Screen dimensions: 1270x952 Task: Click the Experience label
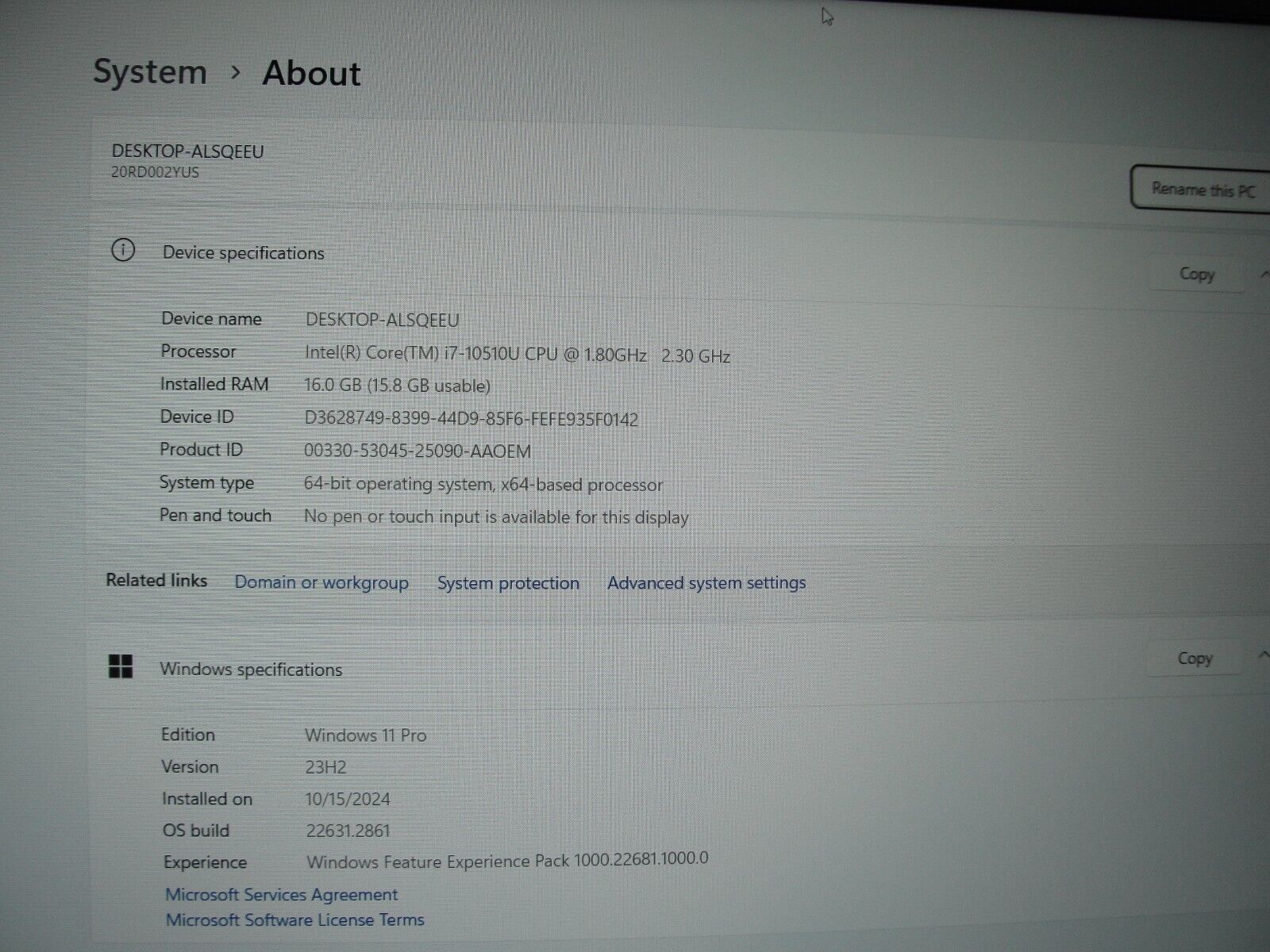click(205, 862)
